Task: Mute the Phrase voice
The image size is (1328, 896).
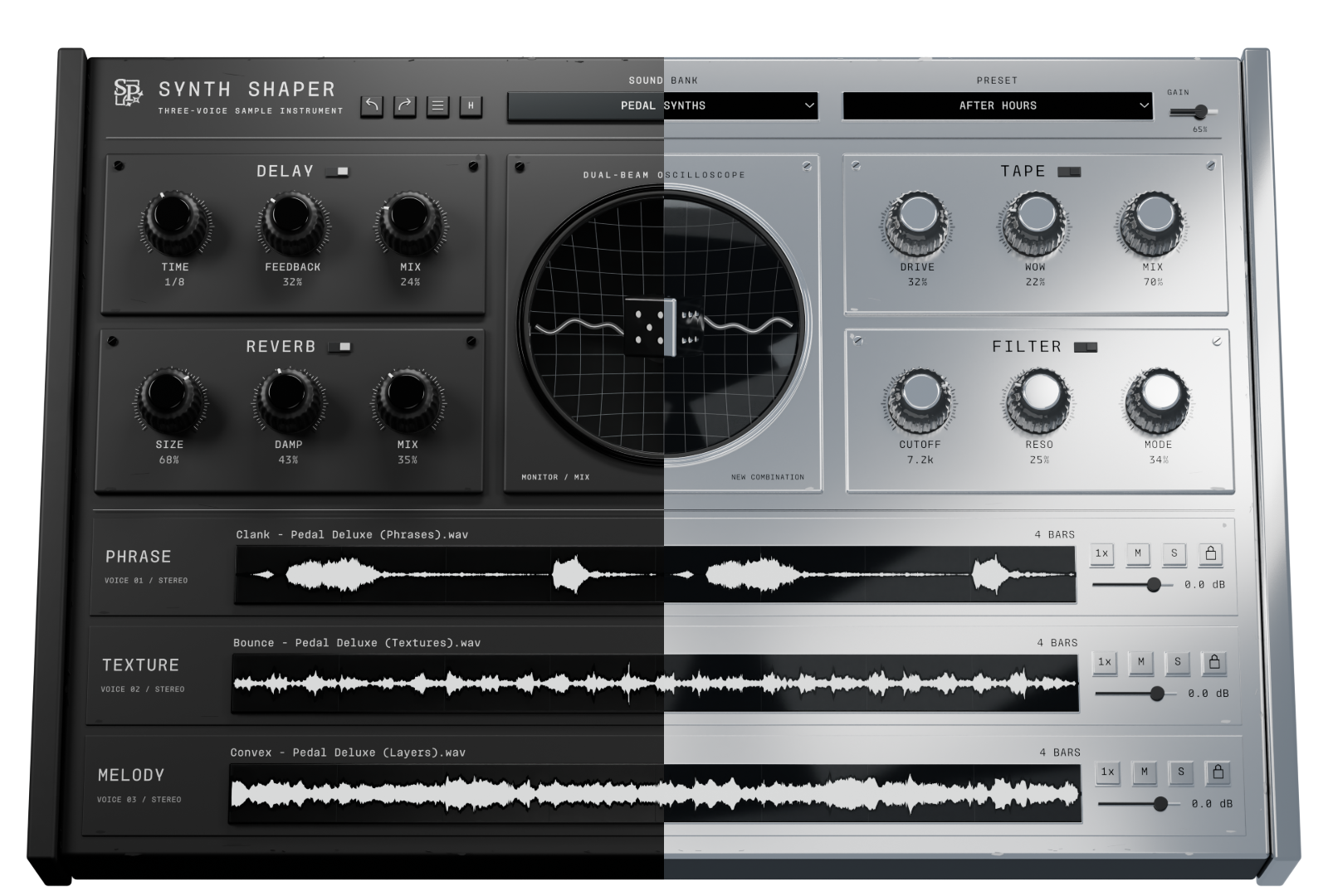Action: (x=1137, y=553)
